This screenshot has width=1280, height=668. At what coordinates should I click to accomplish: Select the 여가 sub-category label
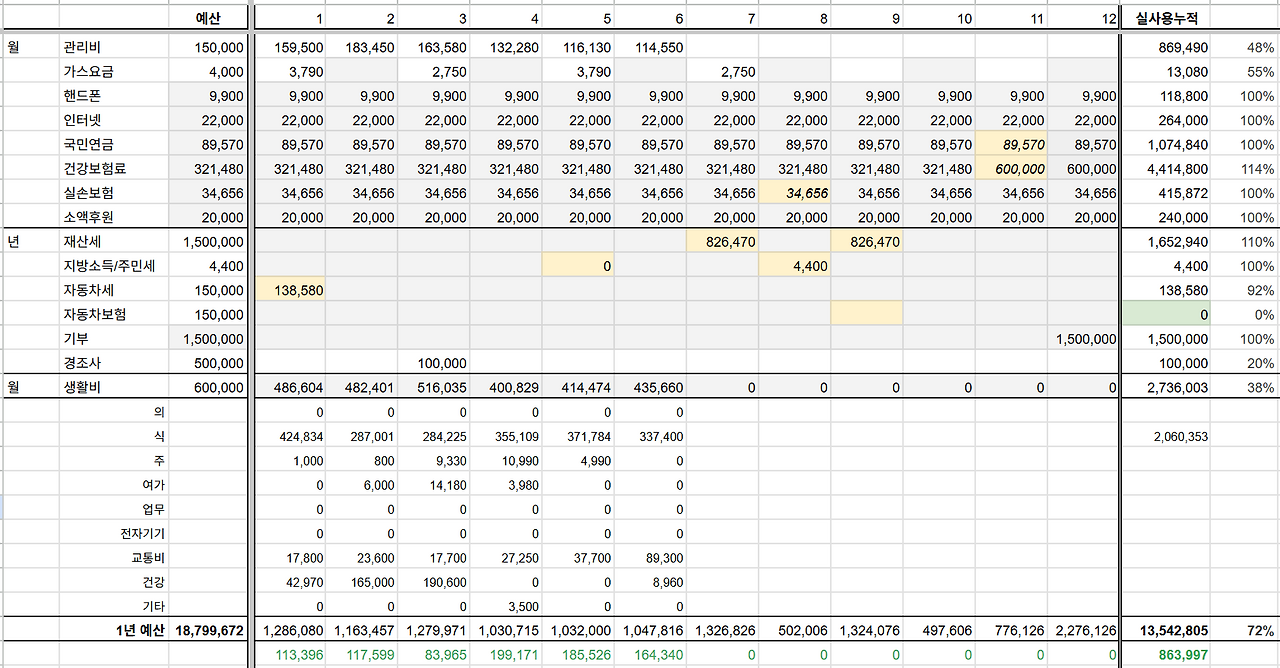154,484
